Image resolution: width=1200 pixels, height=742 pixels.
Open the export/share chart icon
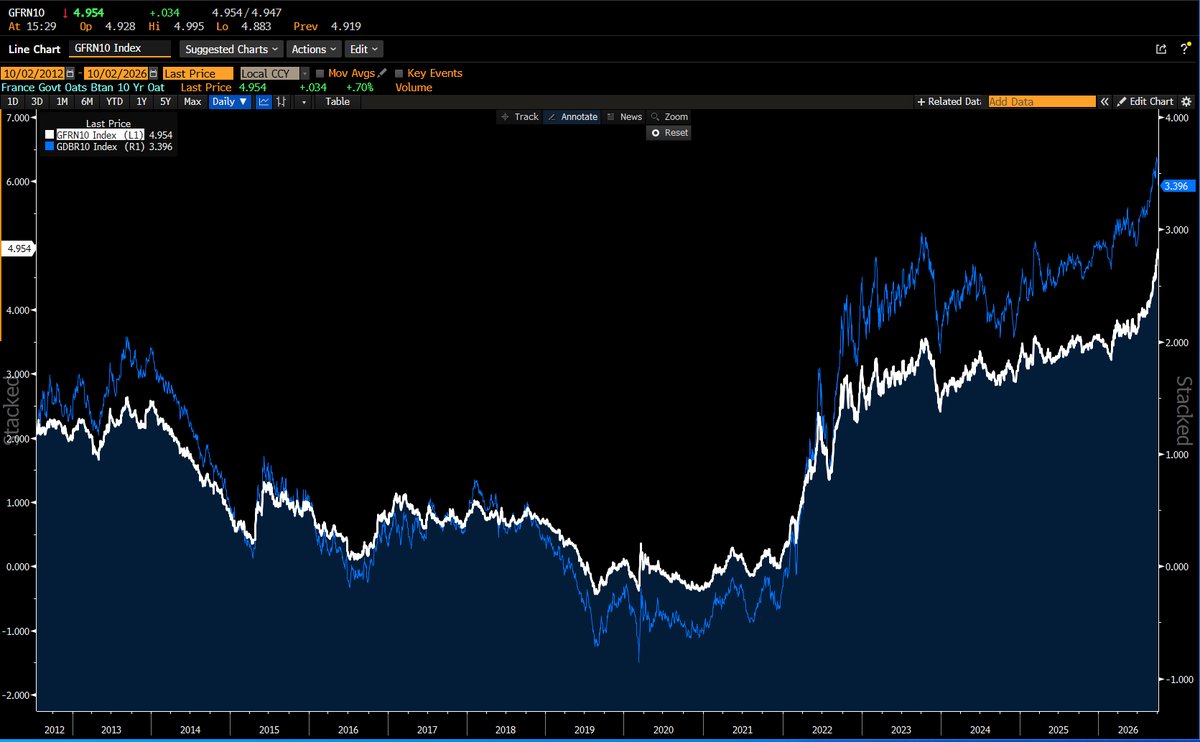click(x=1161, y=48)
